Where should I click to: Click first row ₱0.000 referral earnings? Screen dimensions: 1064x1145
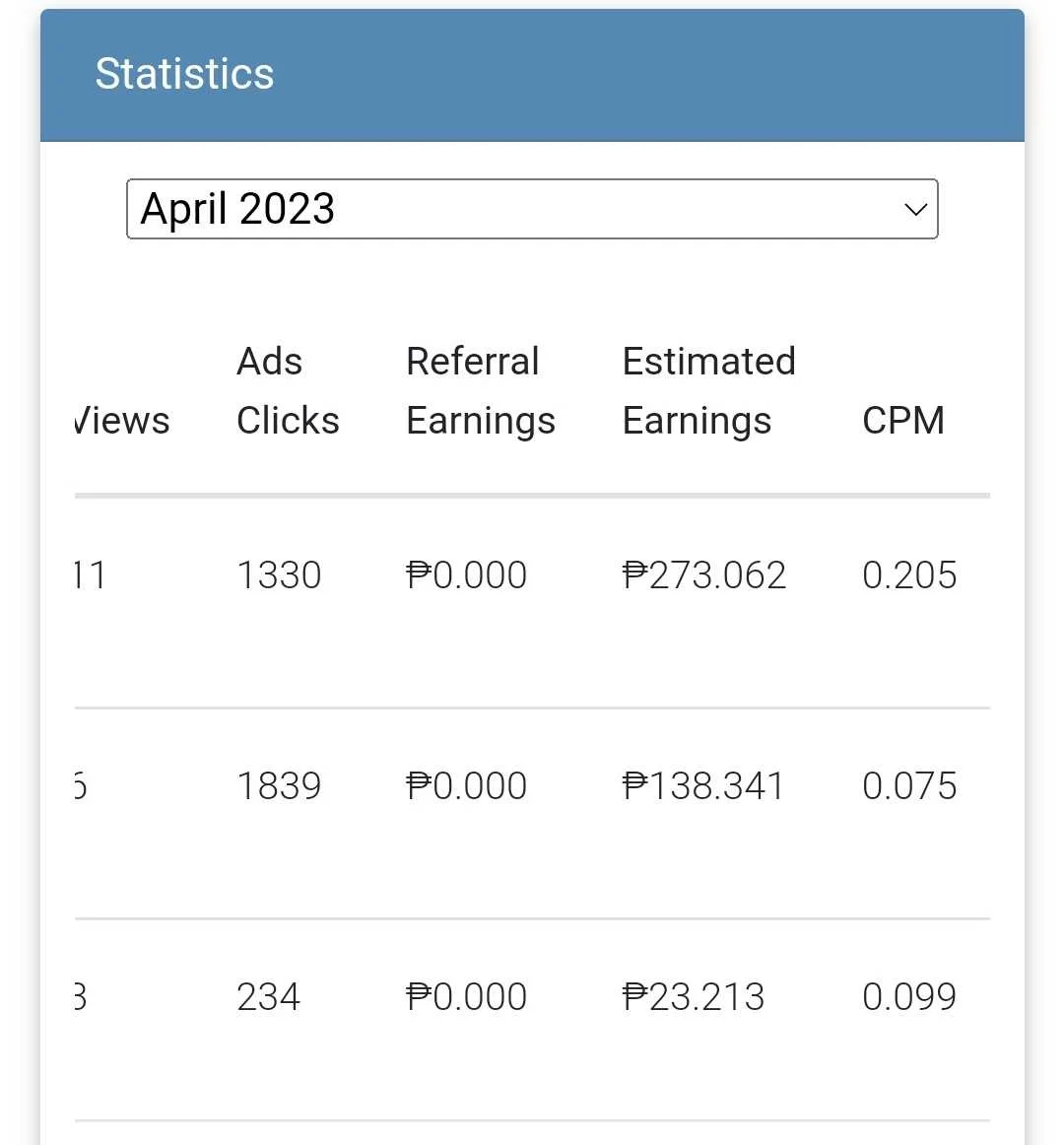coord(467,575)
